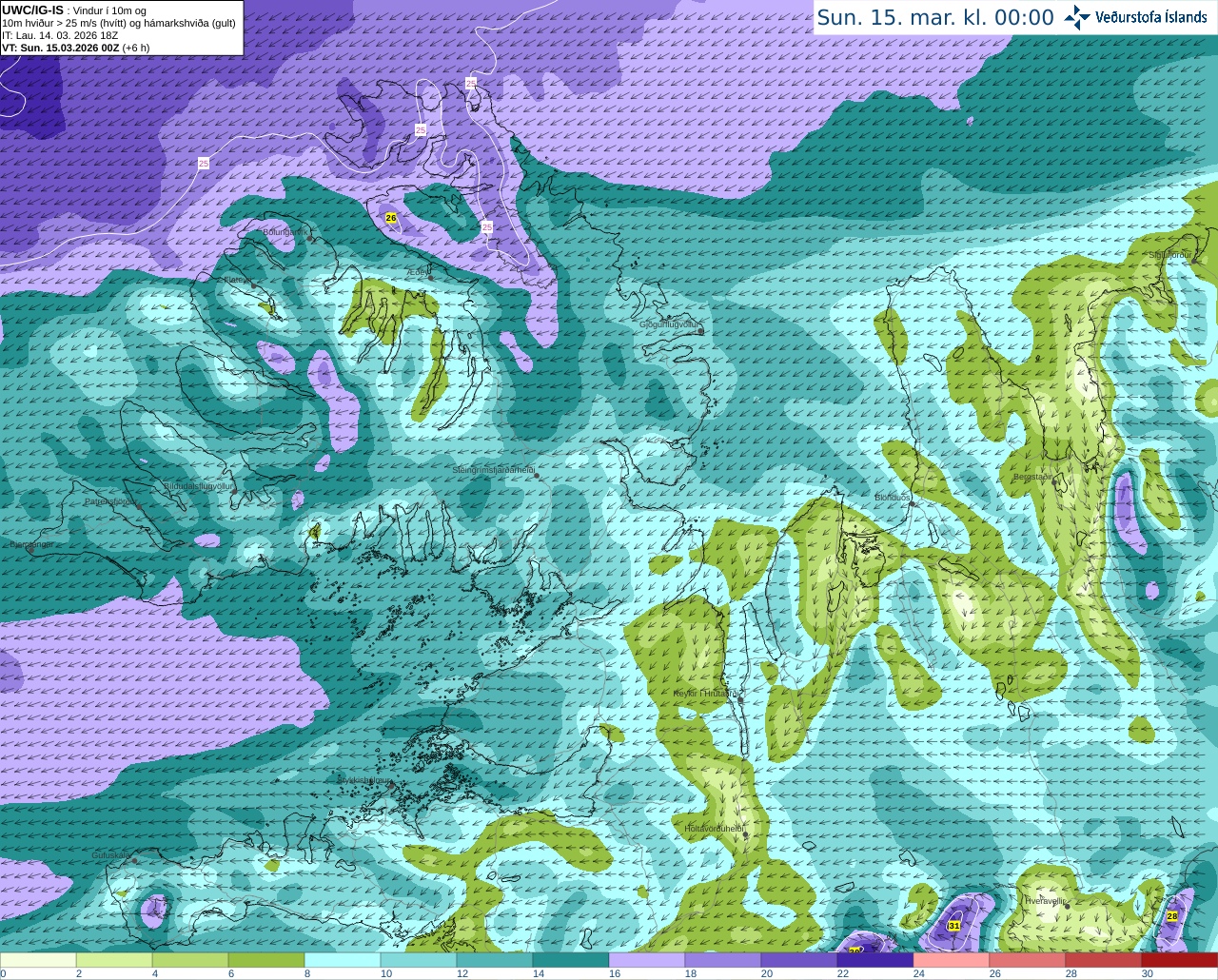This screenshot has height=980, width=1218.
Task: Click the yellow gust marker labeled 28
Action: pyautogui.click(x=1172, y=915)
